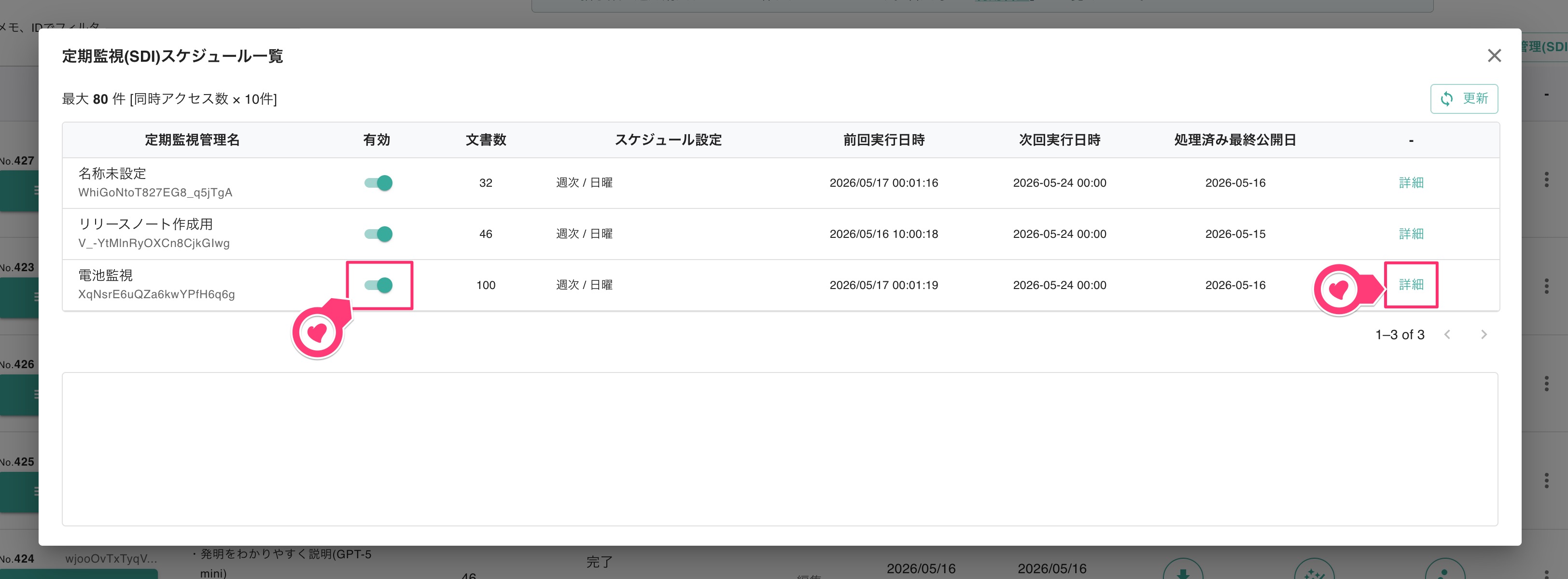Click the 文書数 column header
Screen dimensions: 1568x579
coord(486,140)
